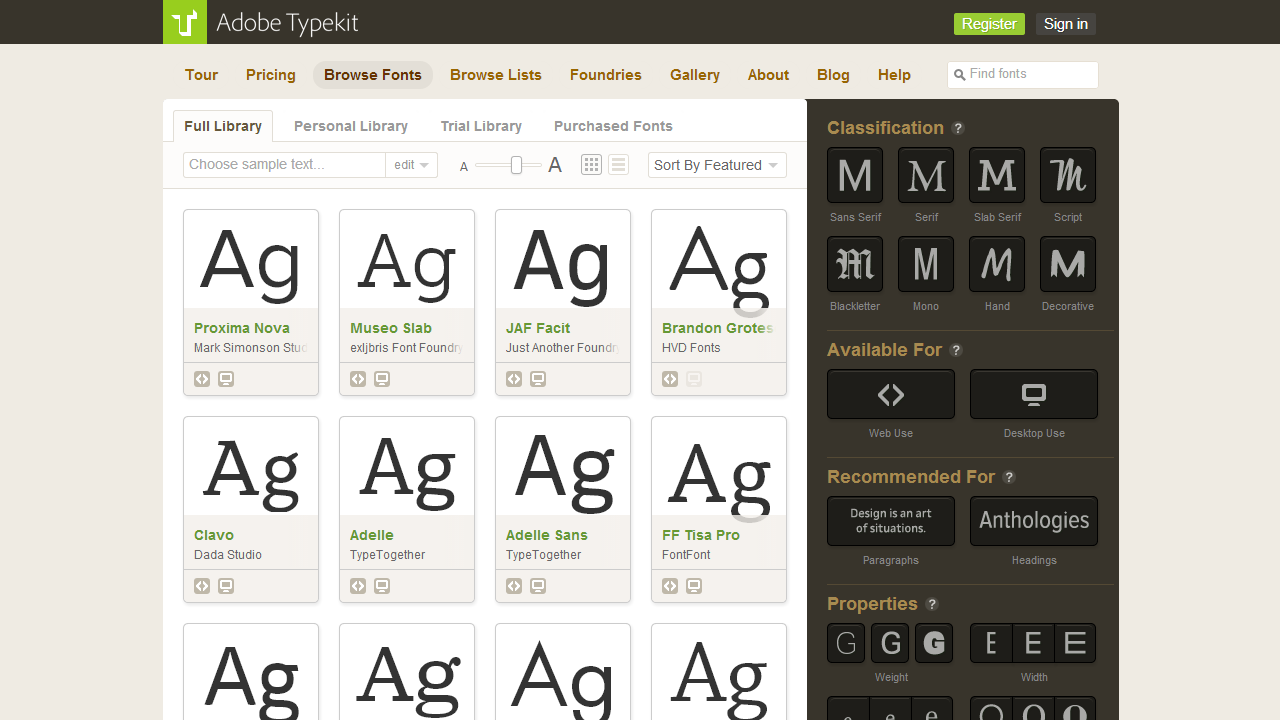
Task: Switch to list view layout
Action: (618, 165)
